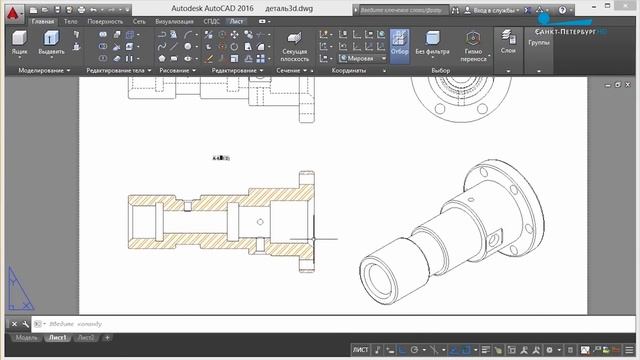Select the rotate tool in Редактирование panel
The image size is (640, 360).
(235, 47)
